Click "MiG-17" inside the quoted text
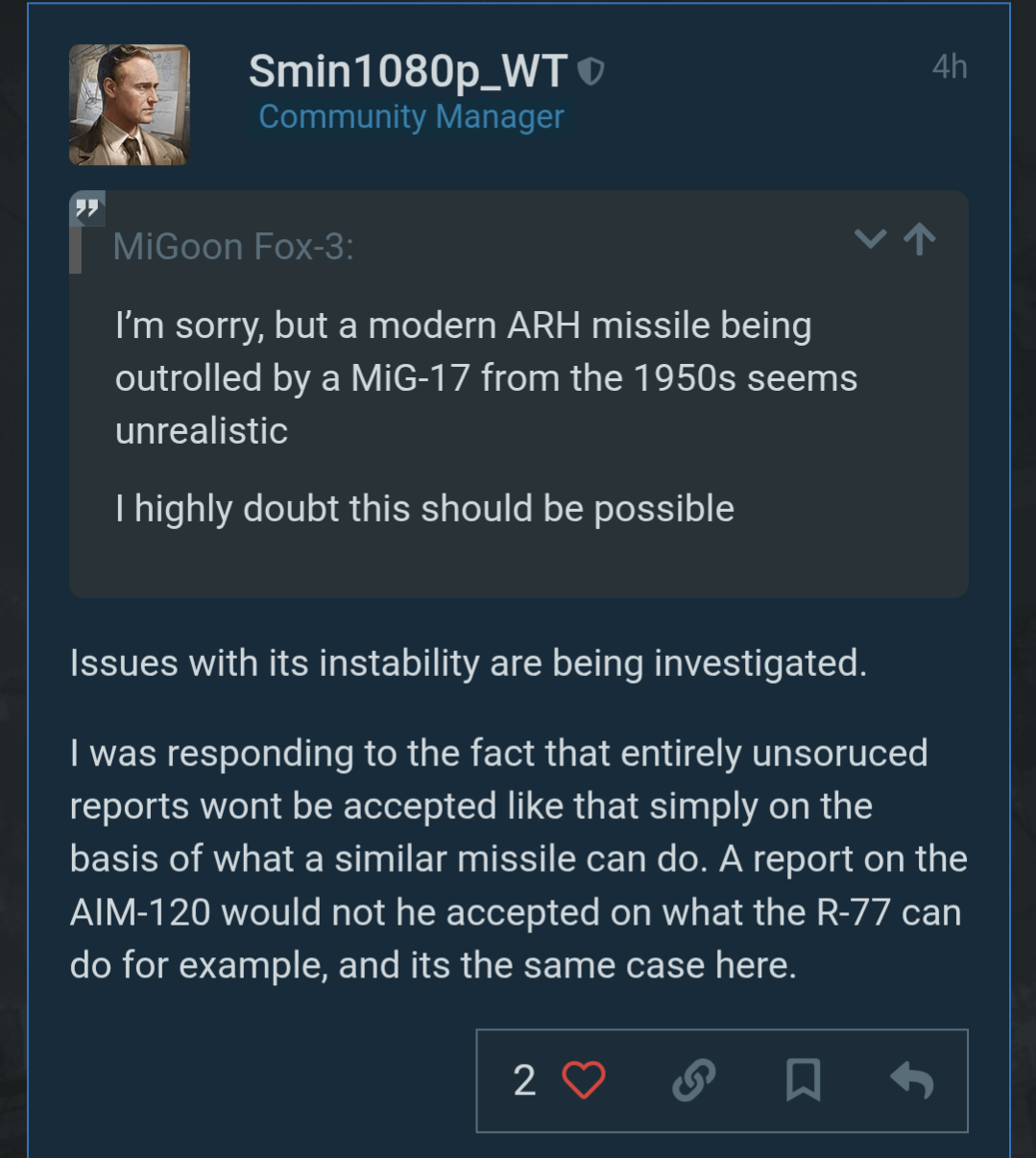Screen dimensions: 1036x1158 click(411, 378)
